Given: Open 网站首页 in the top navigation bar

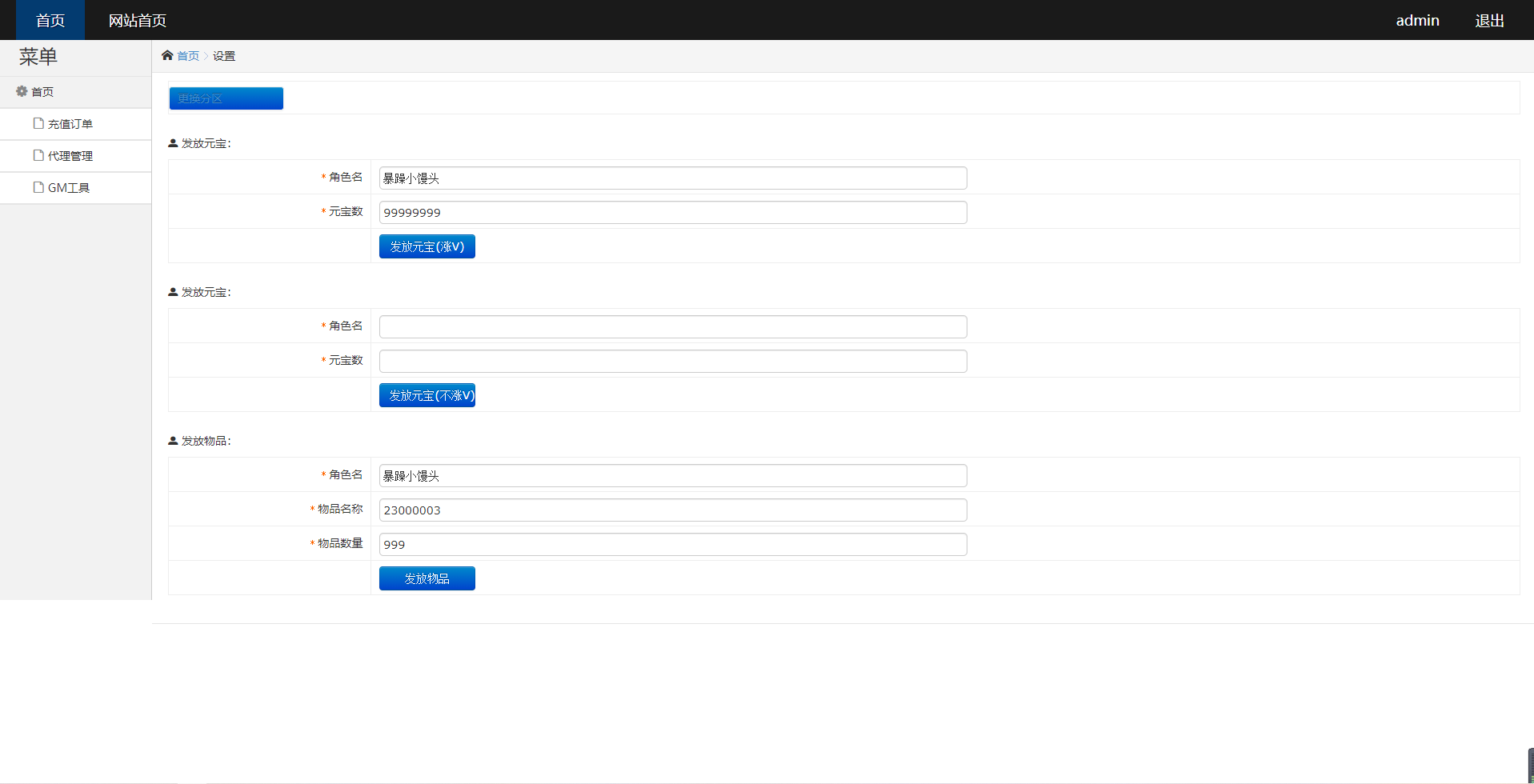Looking at the screenshot, I should click(x=138, y=20).
